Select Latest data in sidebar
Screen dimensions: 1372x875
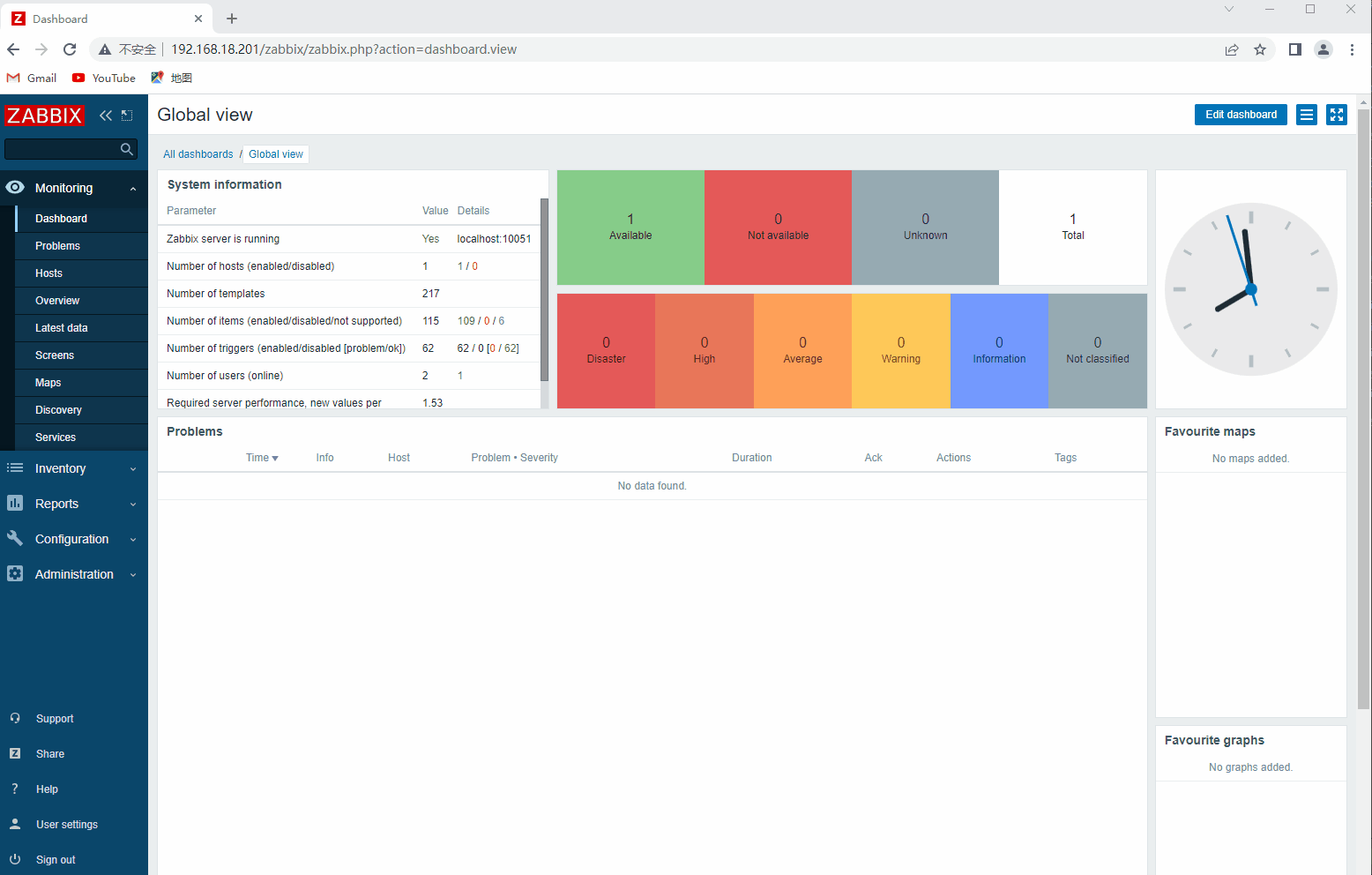(61, 328)
